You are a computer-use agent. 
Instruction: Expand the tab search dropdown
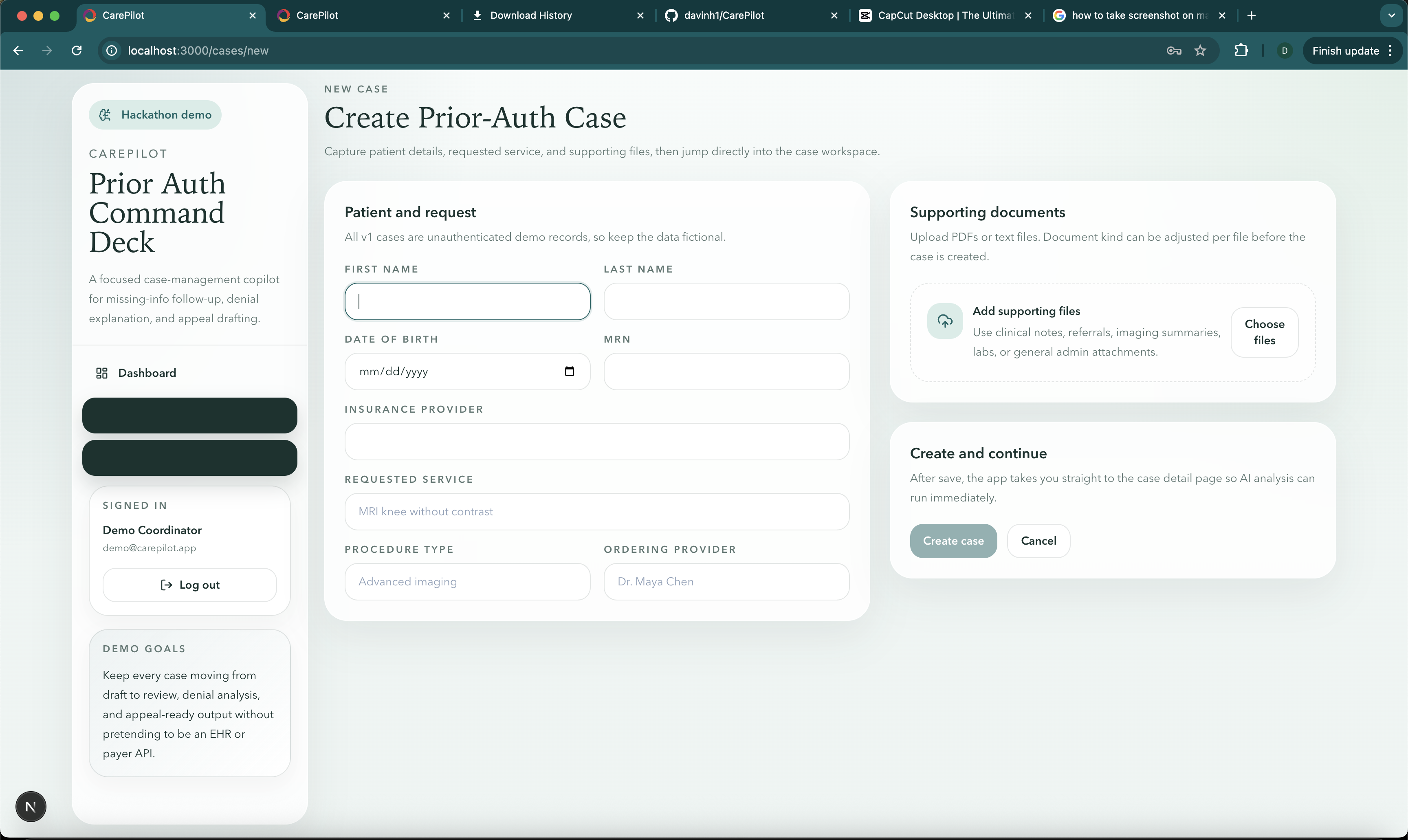tap(1391, 15)
